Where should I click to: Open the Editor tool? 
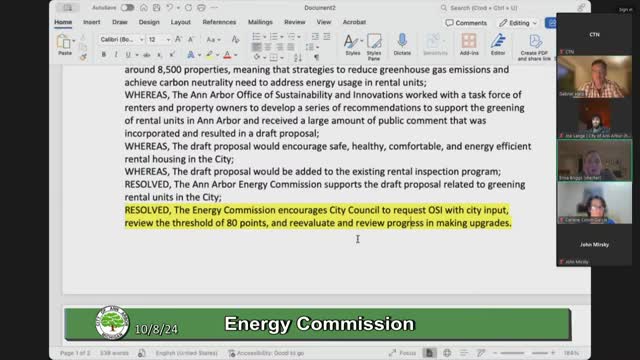(x=498, y=44)
